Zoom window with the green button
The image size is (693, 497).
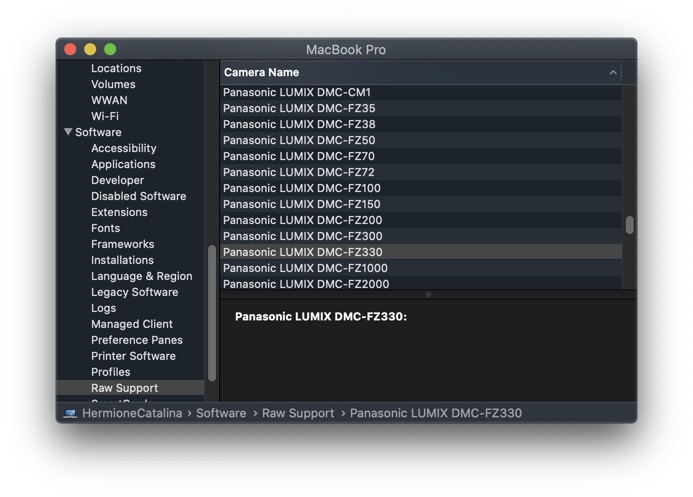click(x=110, y=49)
